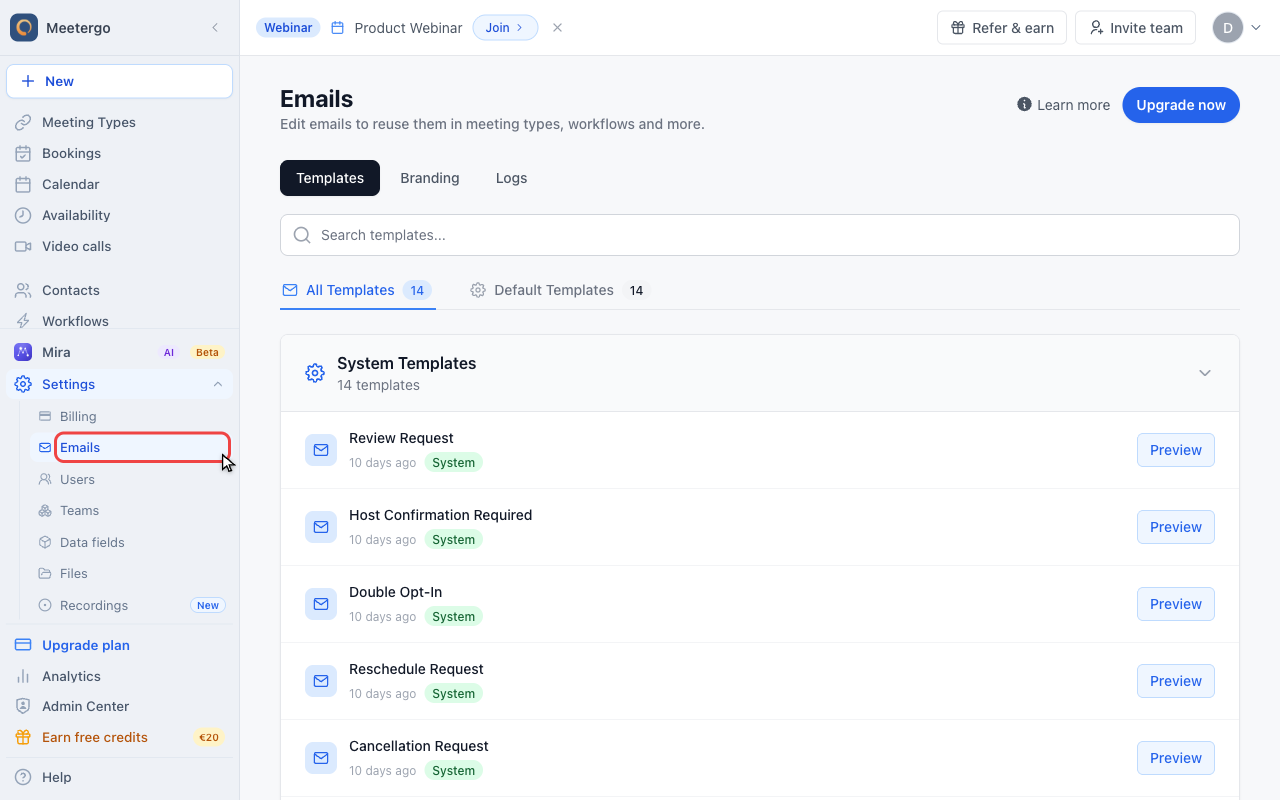Viewport: 1280px width, 800px height.
Task: Click the Join webinar button
Action: coord(505,28)
